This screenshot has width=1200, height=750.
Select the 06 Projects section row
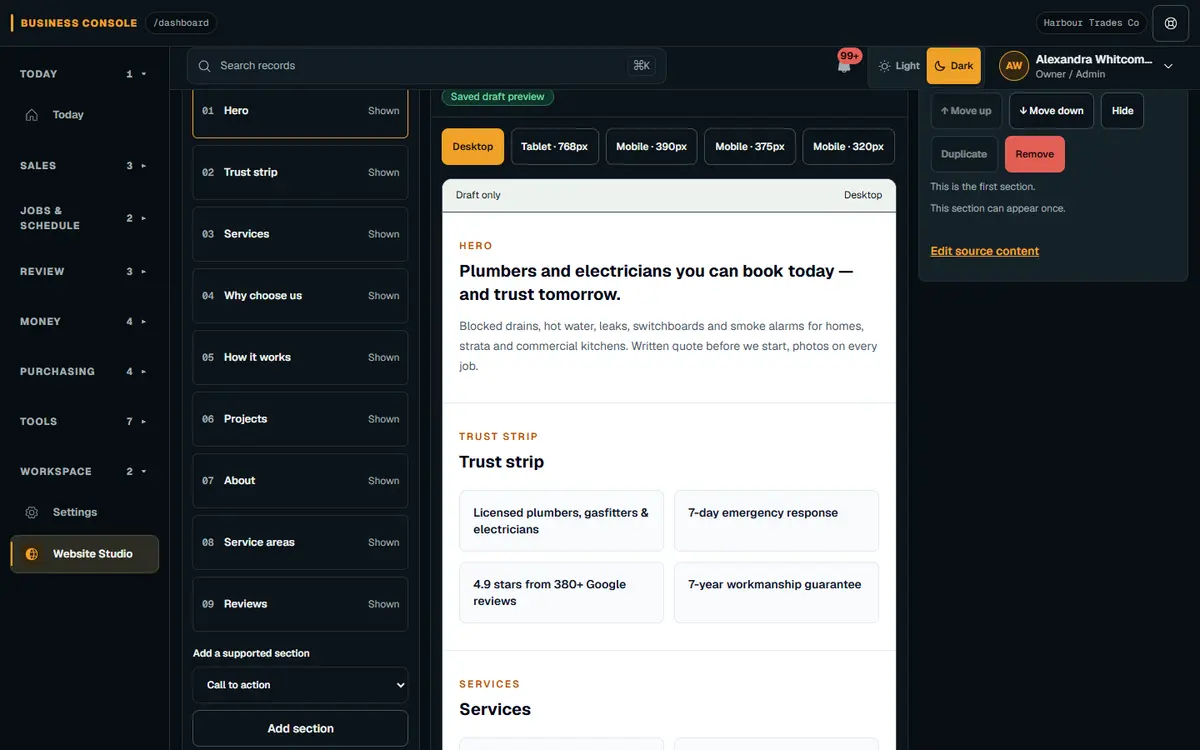pyautogui.click(x=300, y=419)
